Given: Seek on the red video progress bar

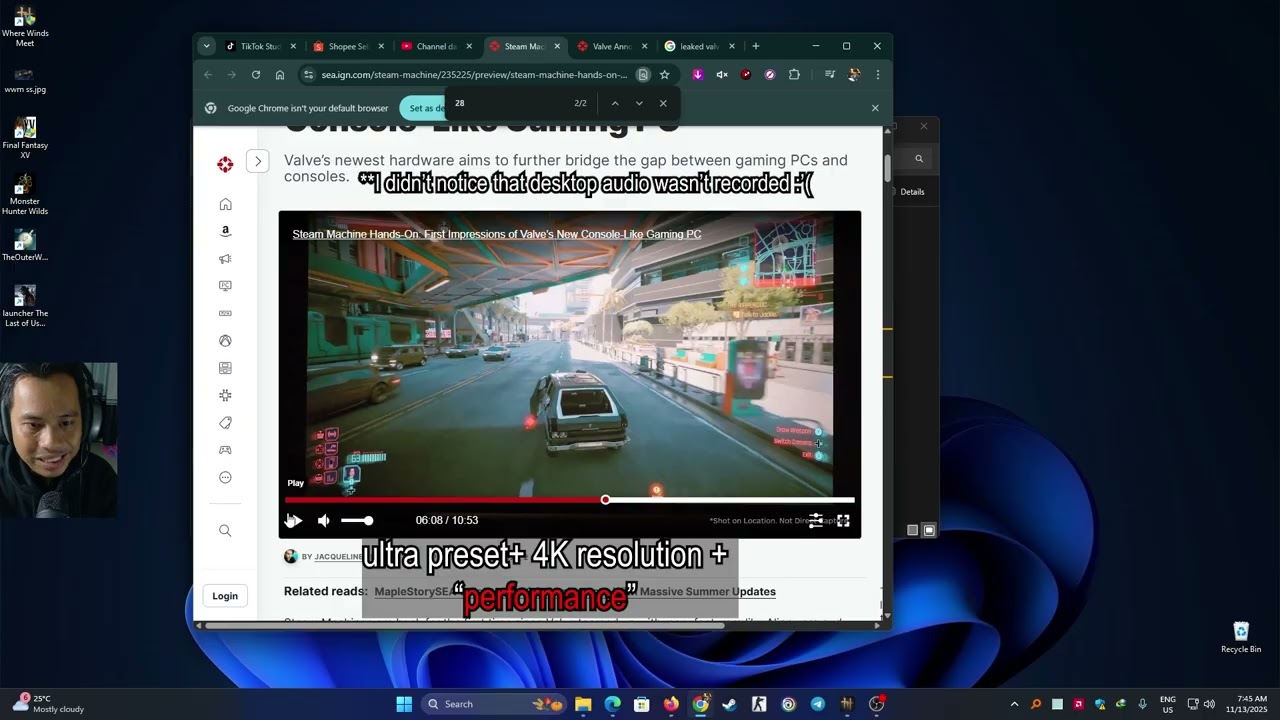Looking at the screenshot, I should 570,500.
